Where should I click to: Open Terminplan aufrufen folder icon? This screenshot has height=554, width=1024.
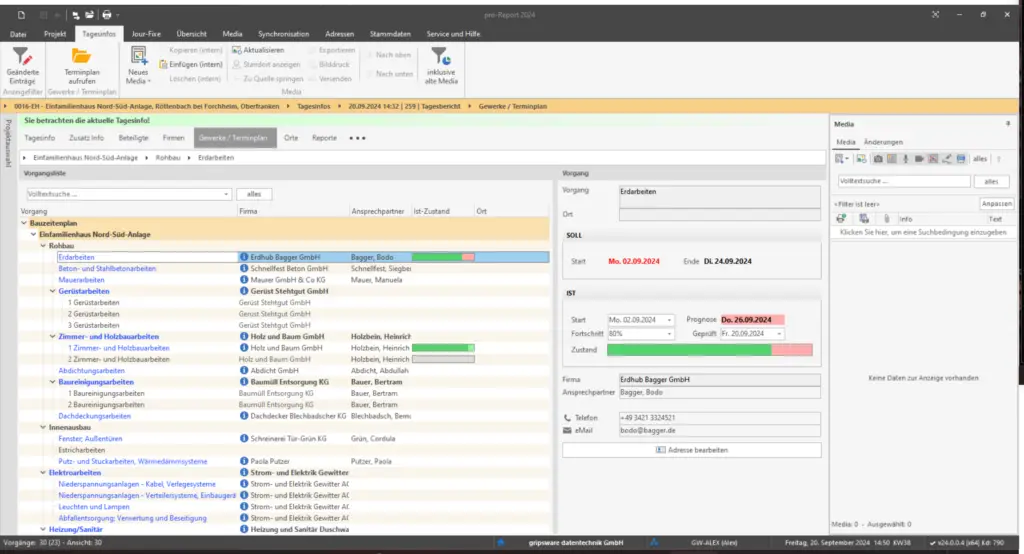click(82, 56)
